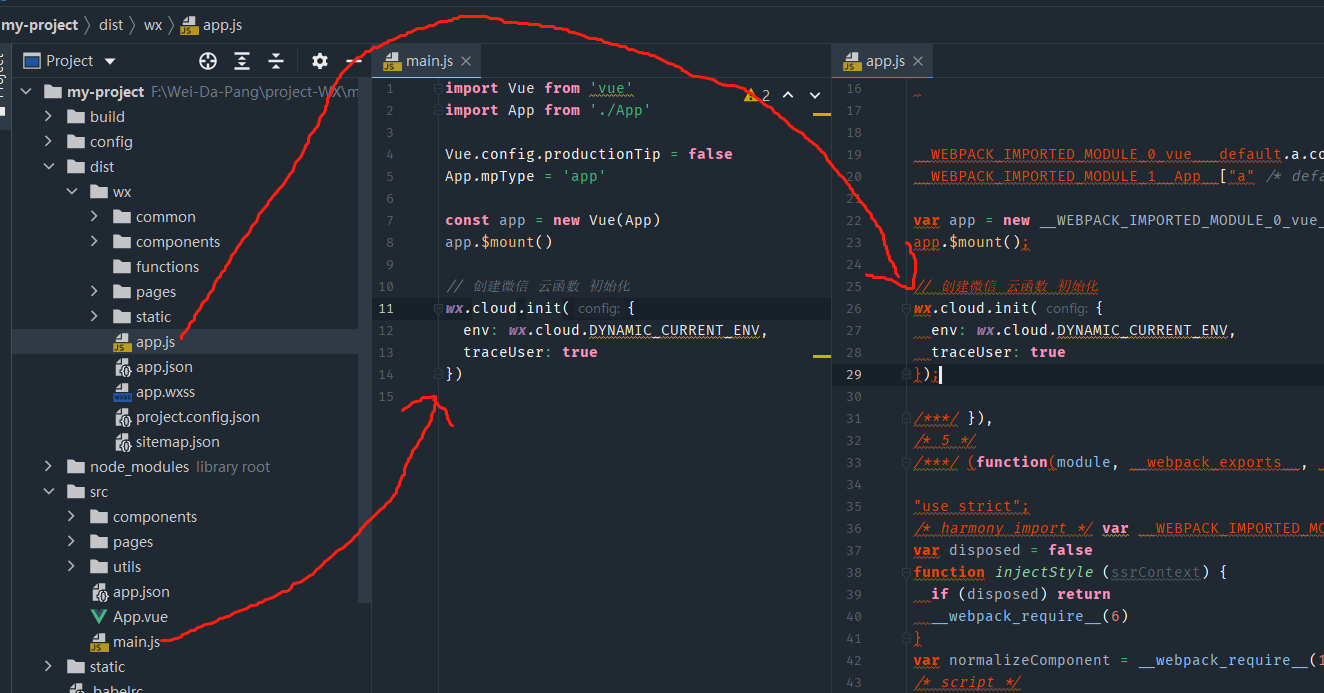The height and width of the screenshot is (693, 1324).
Task: Expand the config folder
Action: 49,142
